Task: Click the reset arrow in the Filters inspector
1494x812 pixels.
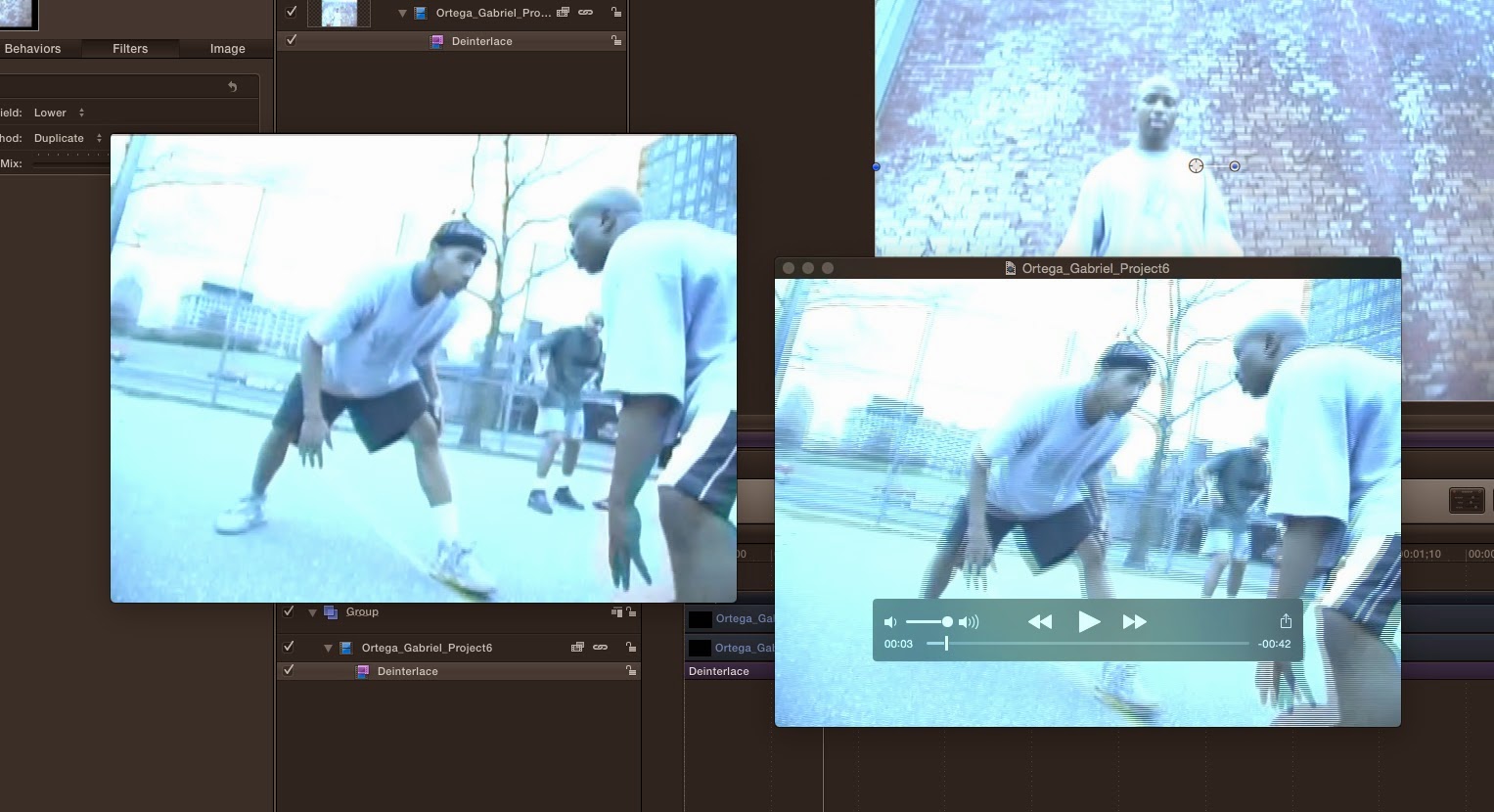Action: (x=232, y=86)
